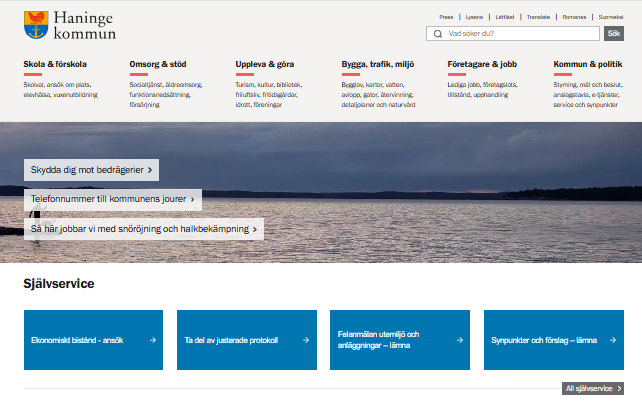
Task: Open the Omsorg & stöd menu
Action: [158, 64]
